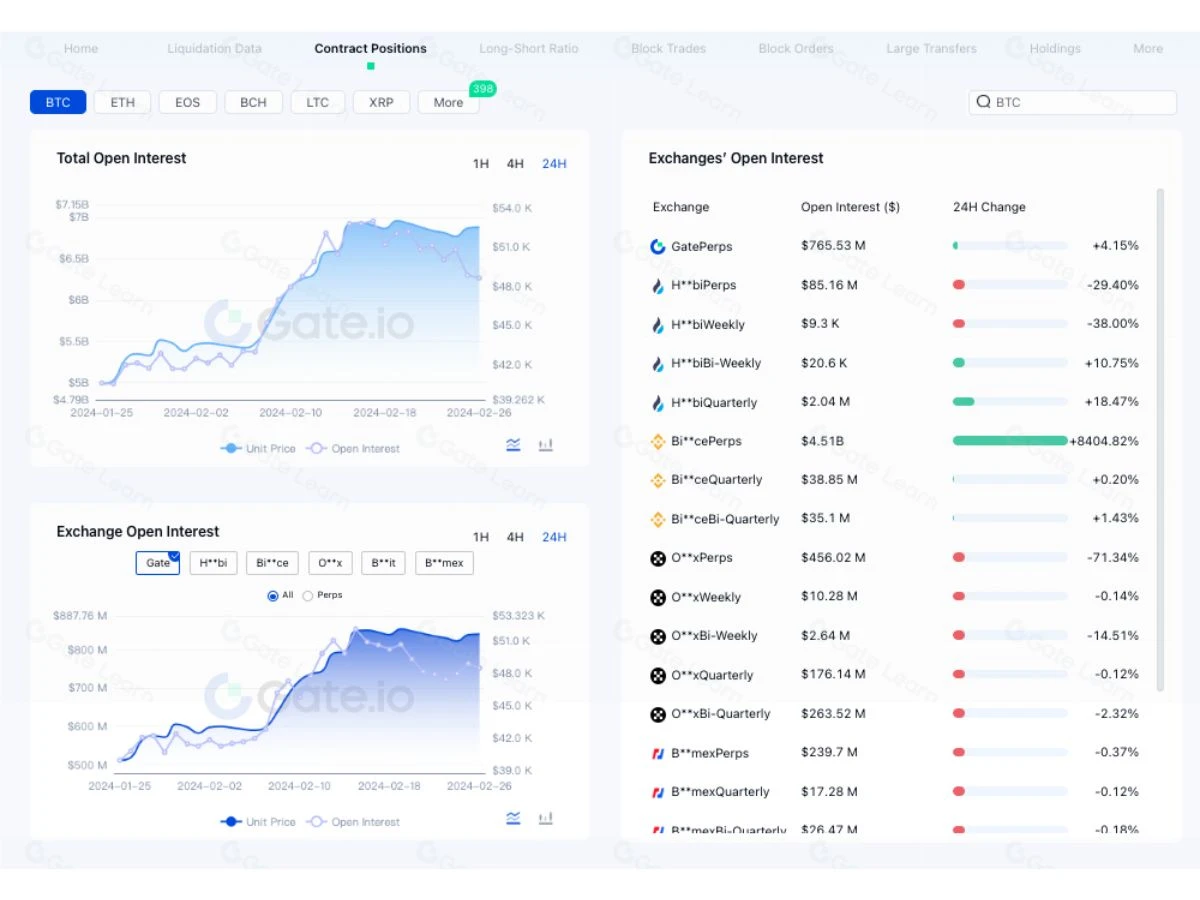This screenshot has height=900, width=1200.
Task: Set Total Open Interest to 24H
Action: pyautogui.click(x=554, y=164)
